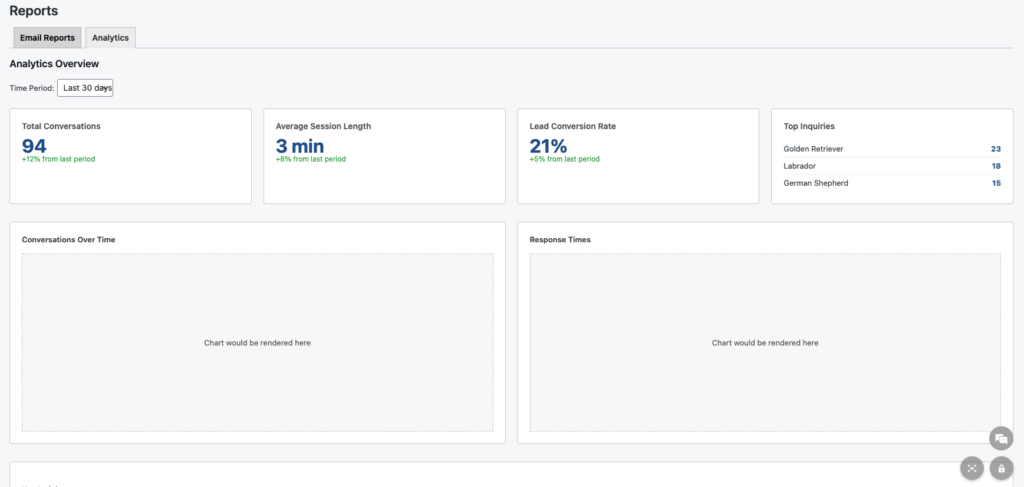
Task: Select the Analytics tab
Action: point(110,38)
